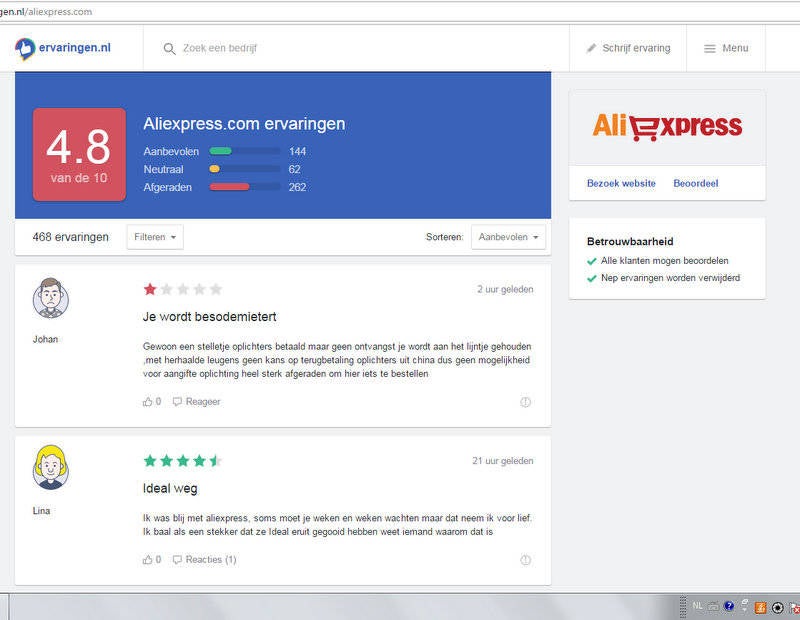Click the orange tray icon in the taskbar
This screenshot has width=800, height=620.
761,607
